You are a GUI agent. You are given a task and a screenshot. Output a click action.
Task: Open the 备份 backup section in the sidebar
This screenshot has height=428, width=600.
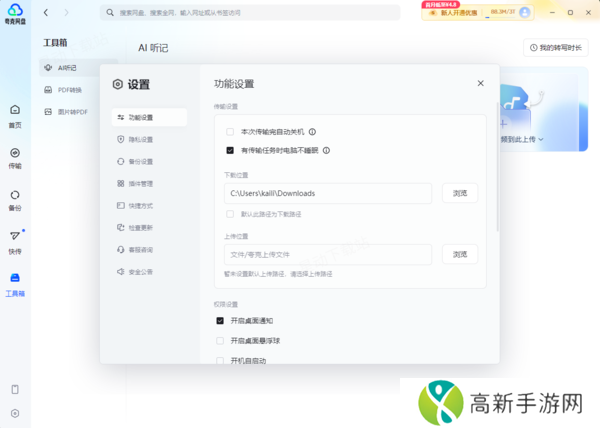click(x=15, y=200)
